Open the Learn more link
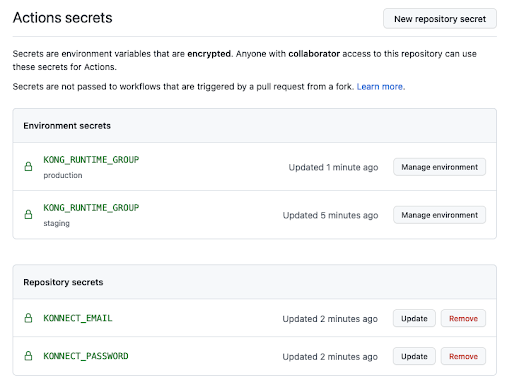 point(380,87)
